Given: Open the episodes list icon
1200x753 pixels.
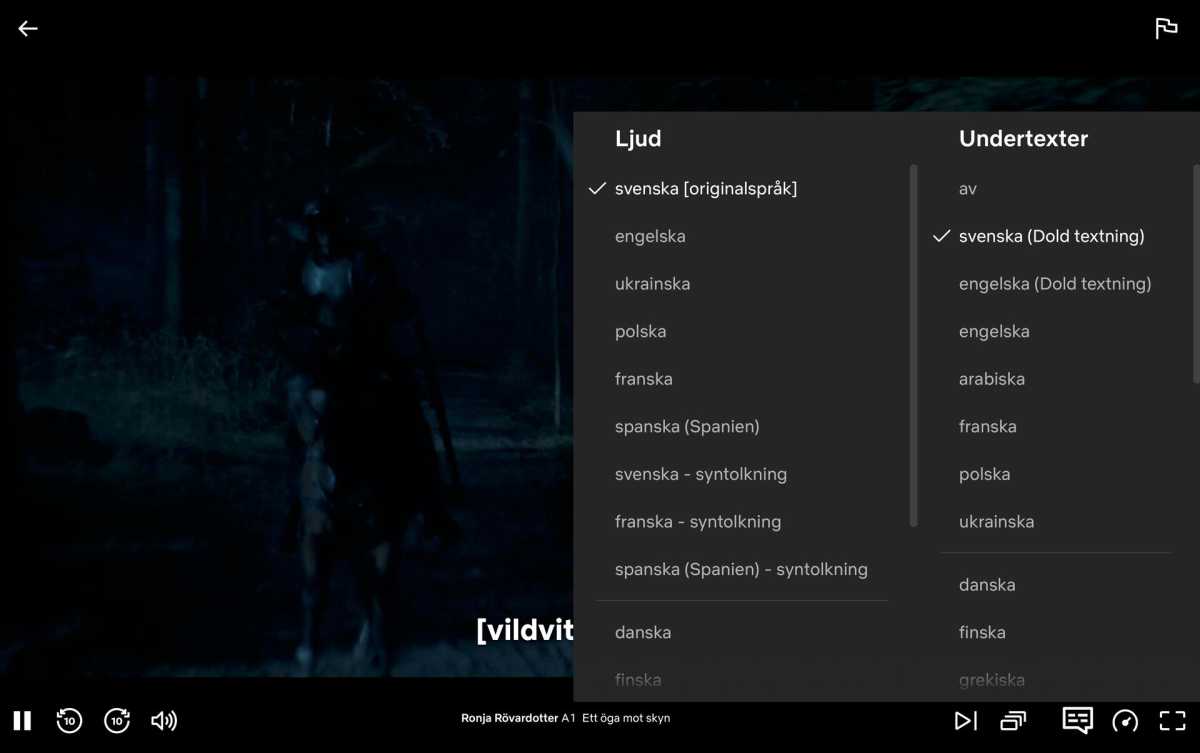Looking at the screenshot, I should coord(1013,720).
